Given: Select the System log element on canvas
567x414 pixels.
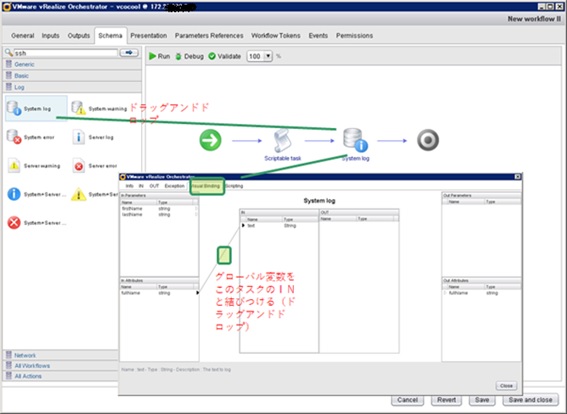Looking at the screenshot, I should point(355,145).
